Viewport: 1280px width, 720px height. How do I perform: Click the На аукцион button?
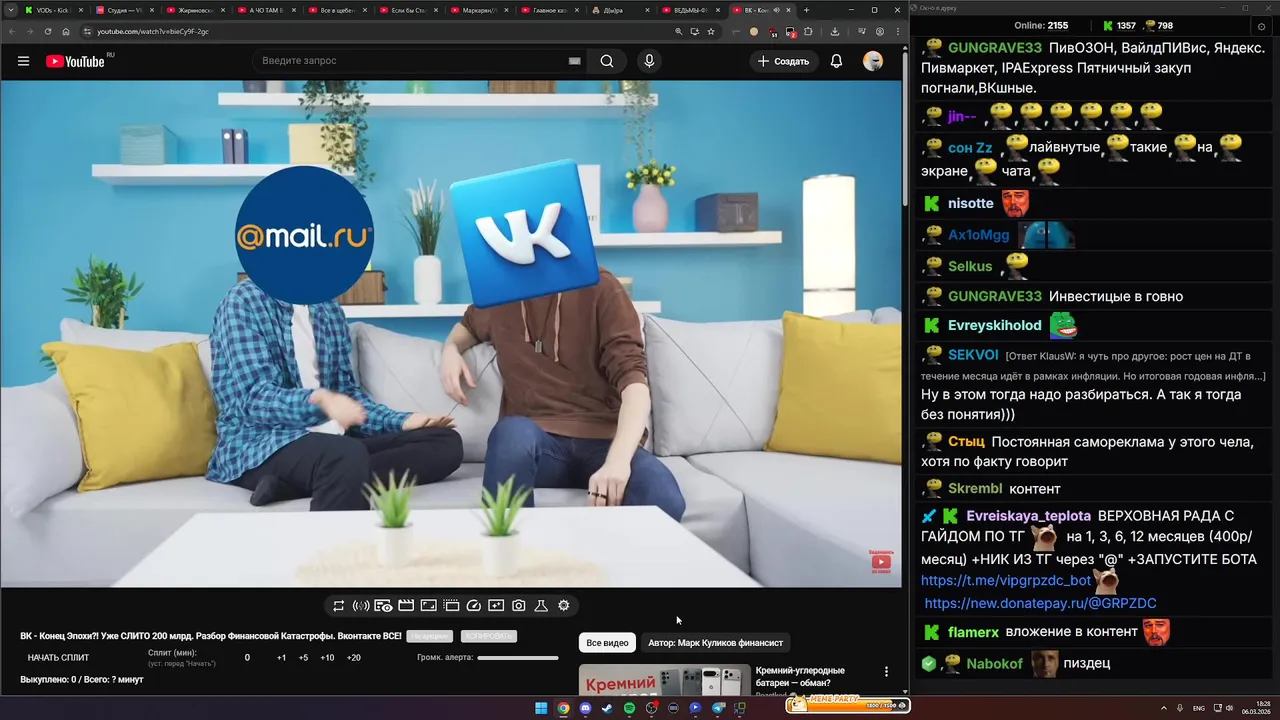(x=430, y=636)
